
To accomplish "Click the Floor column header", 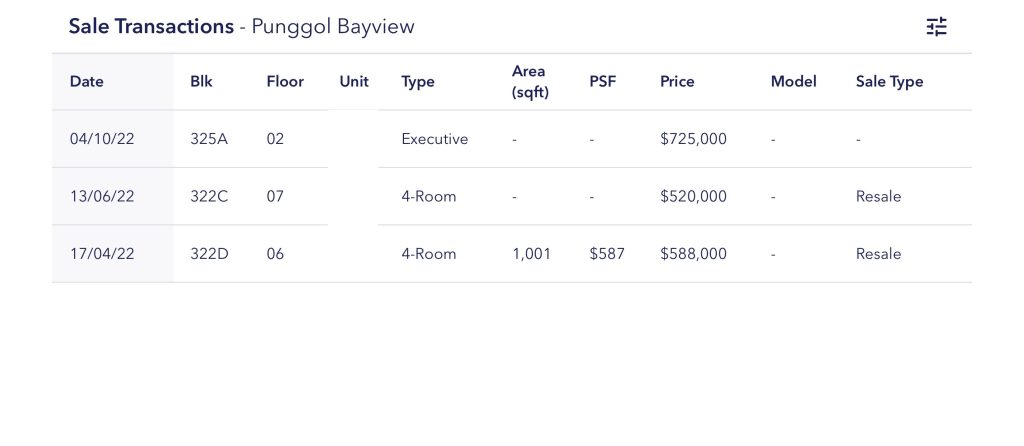I will [285, 82].
